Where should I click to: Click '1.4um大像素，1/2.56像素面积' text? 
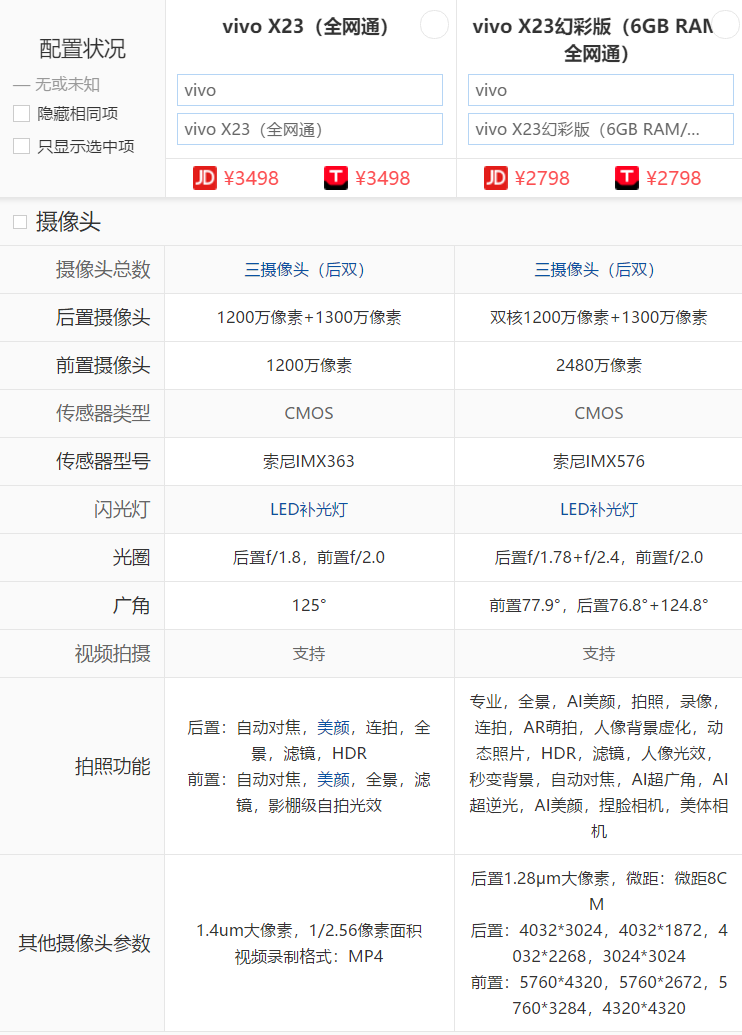[x=309, y=931]
